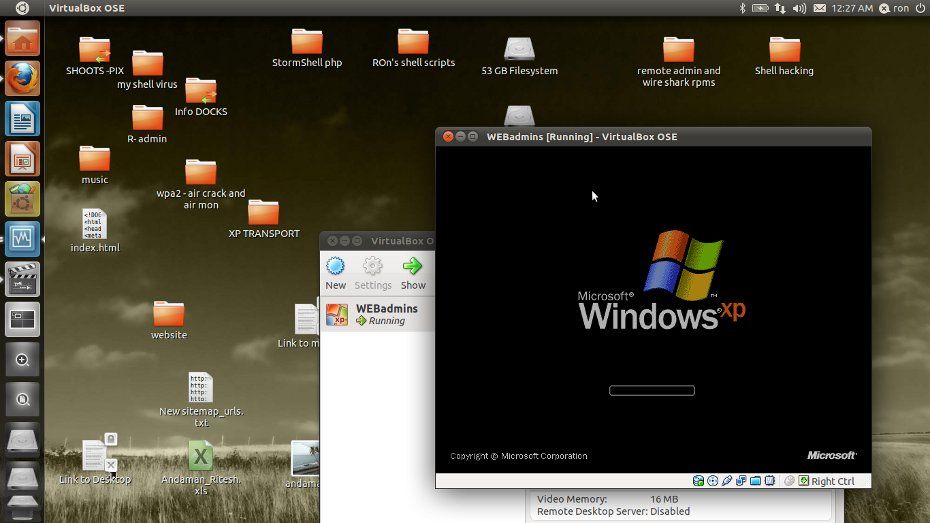This screenshot has width=930, height=523.
Task: Click the network adapters status icon
Action: pyautogui.click(x=741, y=481)
